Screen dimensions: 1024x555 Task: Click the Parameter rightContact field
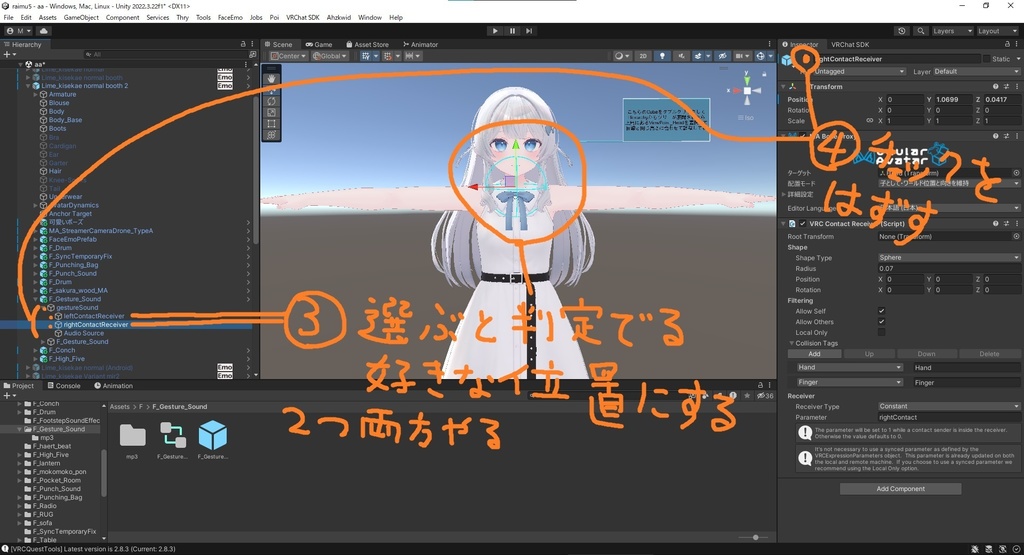pyautogui.click(x=948, y=417)
